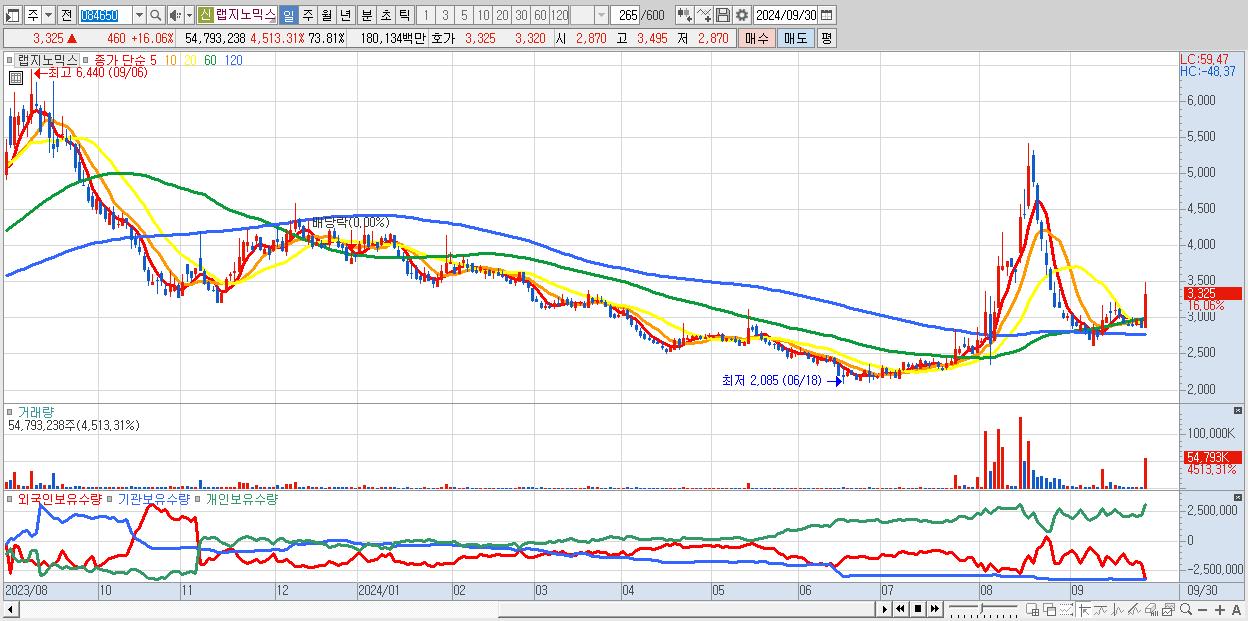The image size is (1248, 621).
Task: Open the interval dropdown after 120
Action: click(601, 15)
